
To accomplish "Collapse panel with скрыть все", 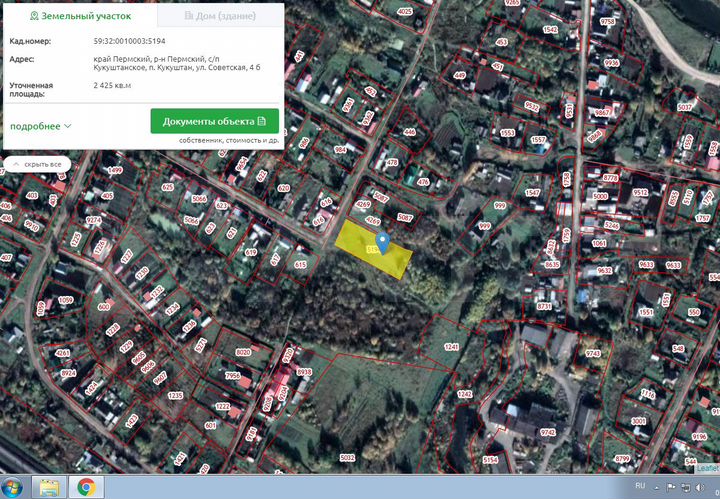I will click(x=38, y=163).
